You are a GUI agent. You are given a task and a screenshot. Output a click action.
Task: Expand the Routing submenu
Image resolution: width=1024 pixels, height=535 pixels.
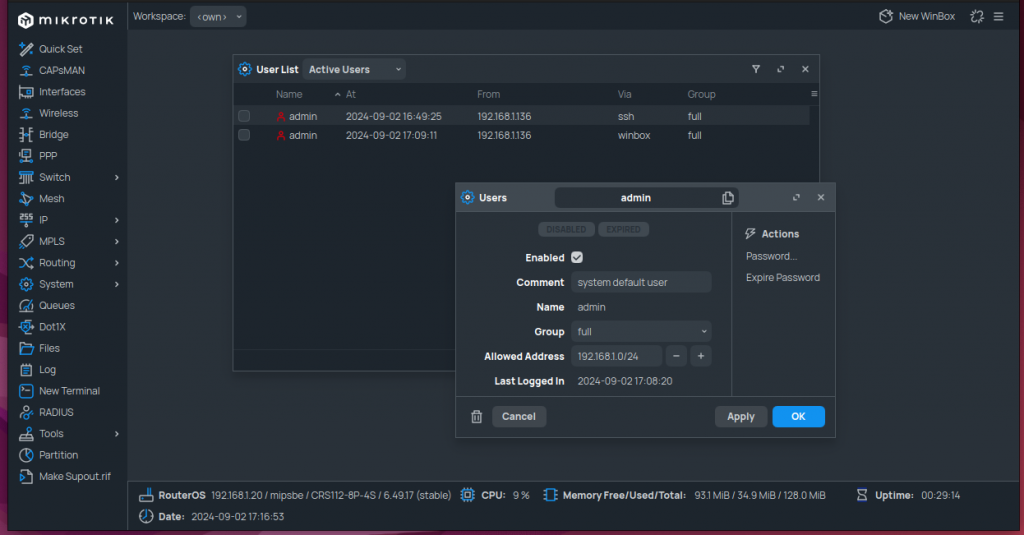pos(117,263)
